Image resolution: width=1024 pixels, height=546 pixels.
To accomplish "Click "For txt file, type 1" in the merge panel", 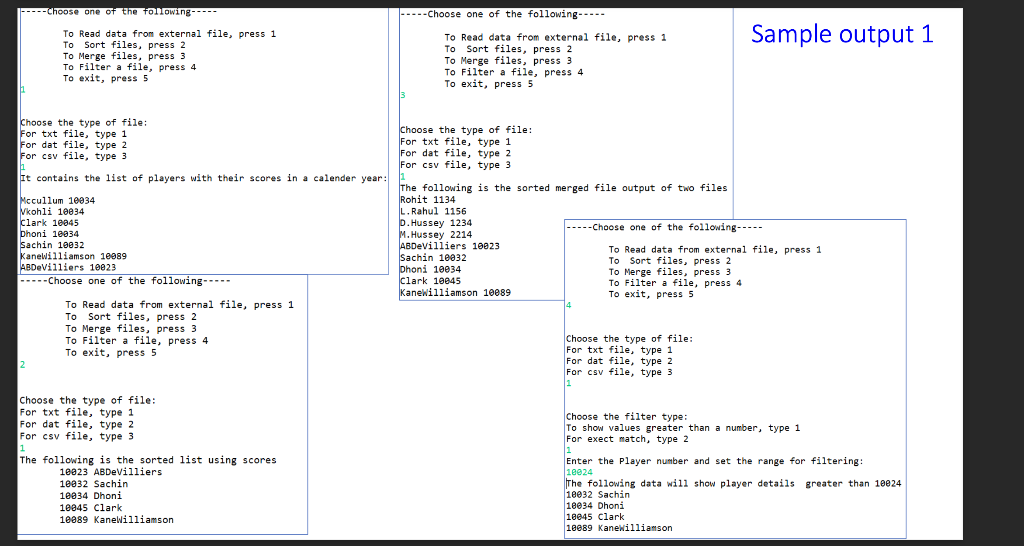I will (x=455, y=142).
